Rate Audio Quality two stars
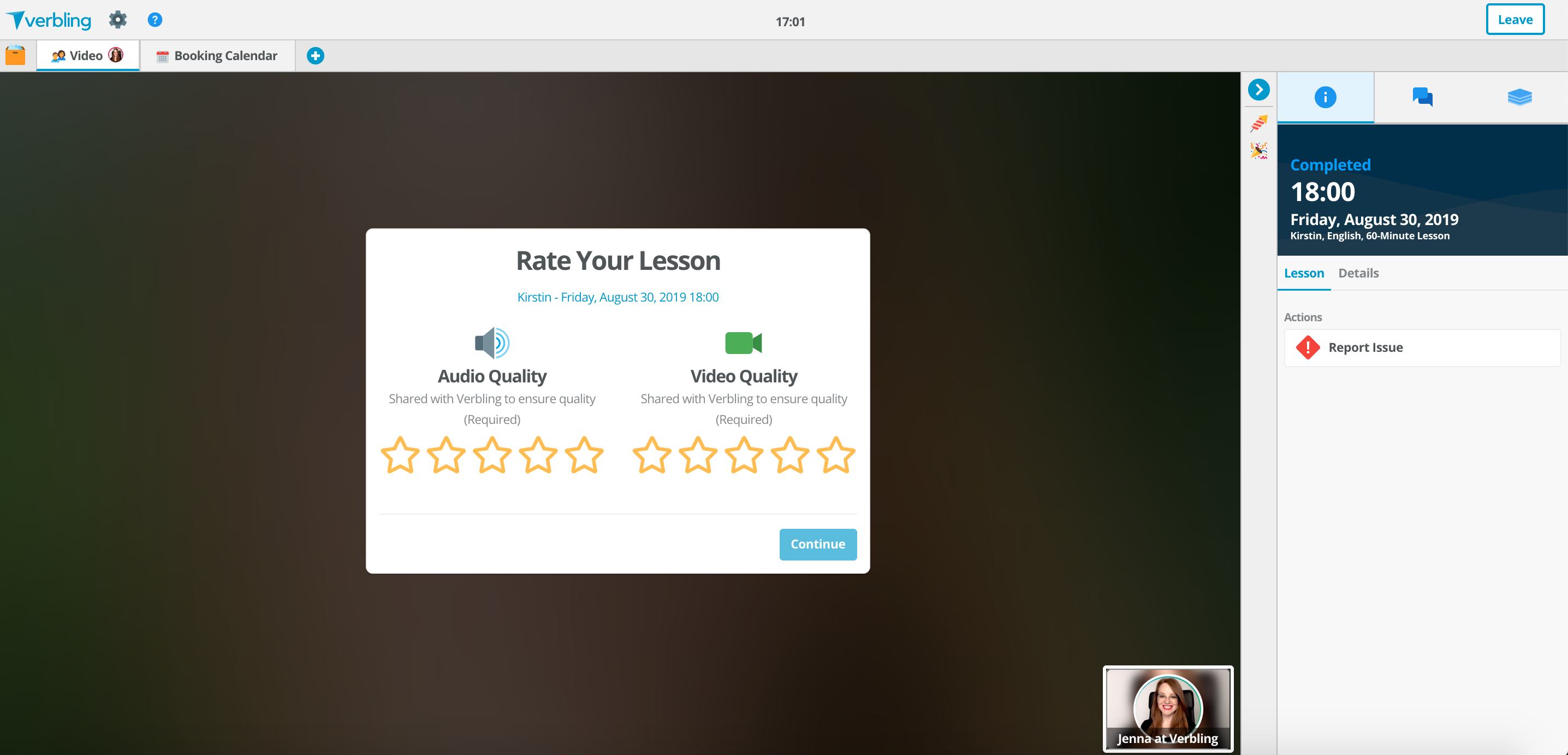Screen dimensions: 1568x755 click(446, 456)
